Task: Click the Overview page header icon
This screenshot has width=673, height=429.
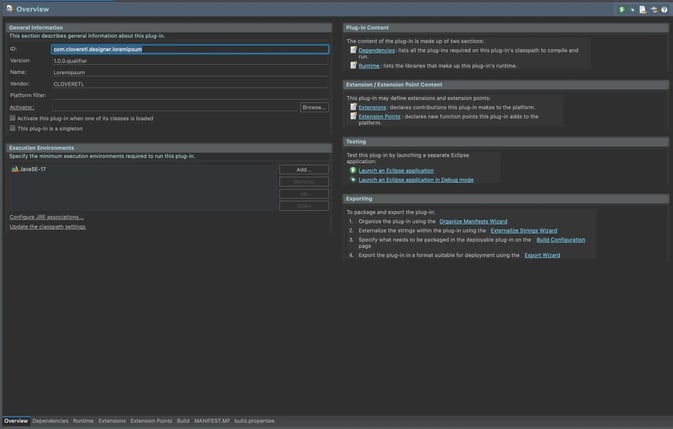Action: tap(9, 9)
